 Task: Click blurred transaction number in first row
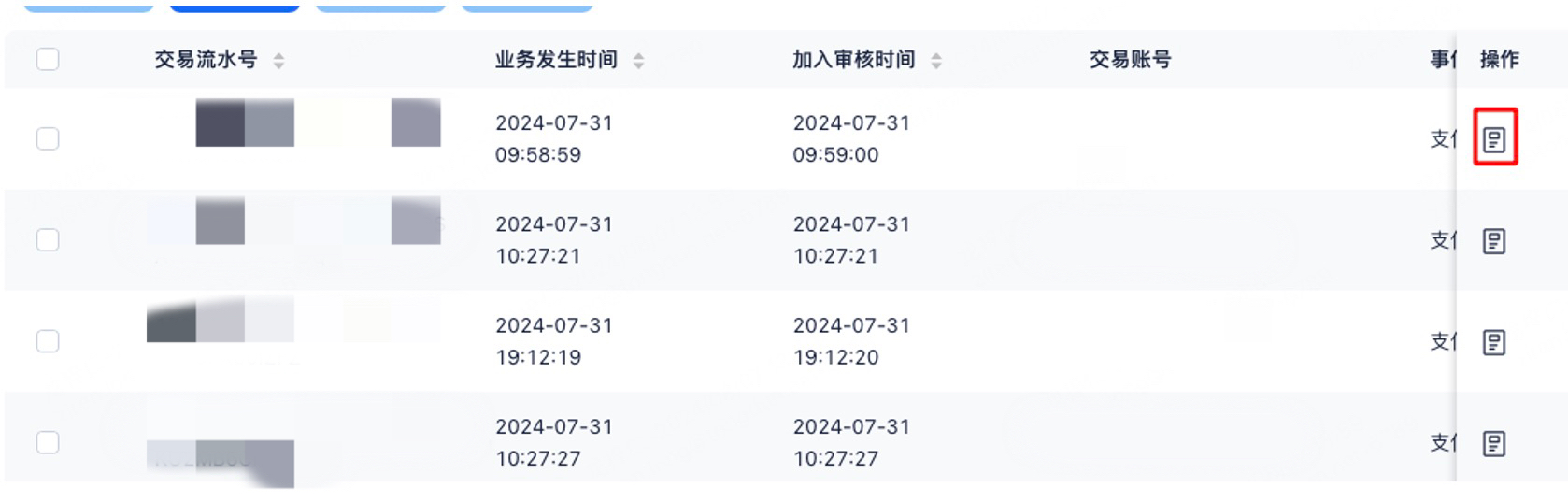[x=293, y=122]
